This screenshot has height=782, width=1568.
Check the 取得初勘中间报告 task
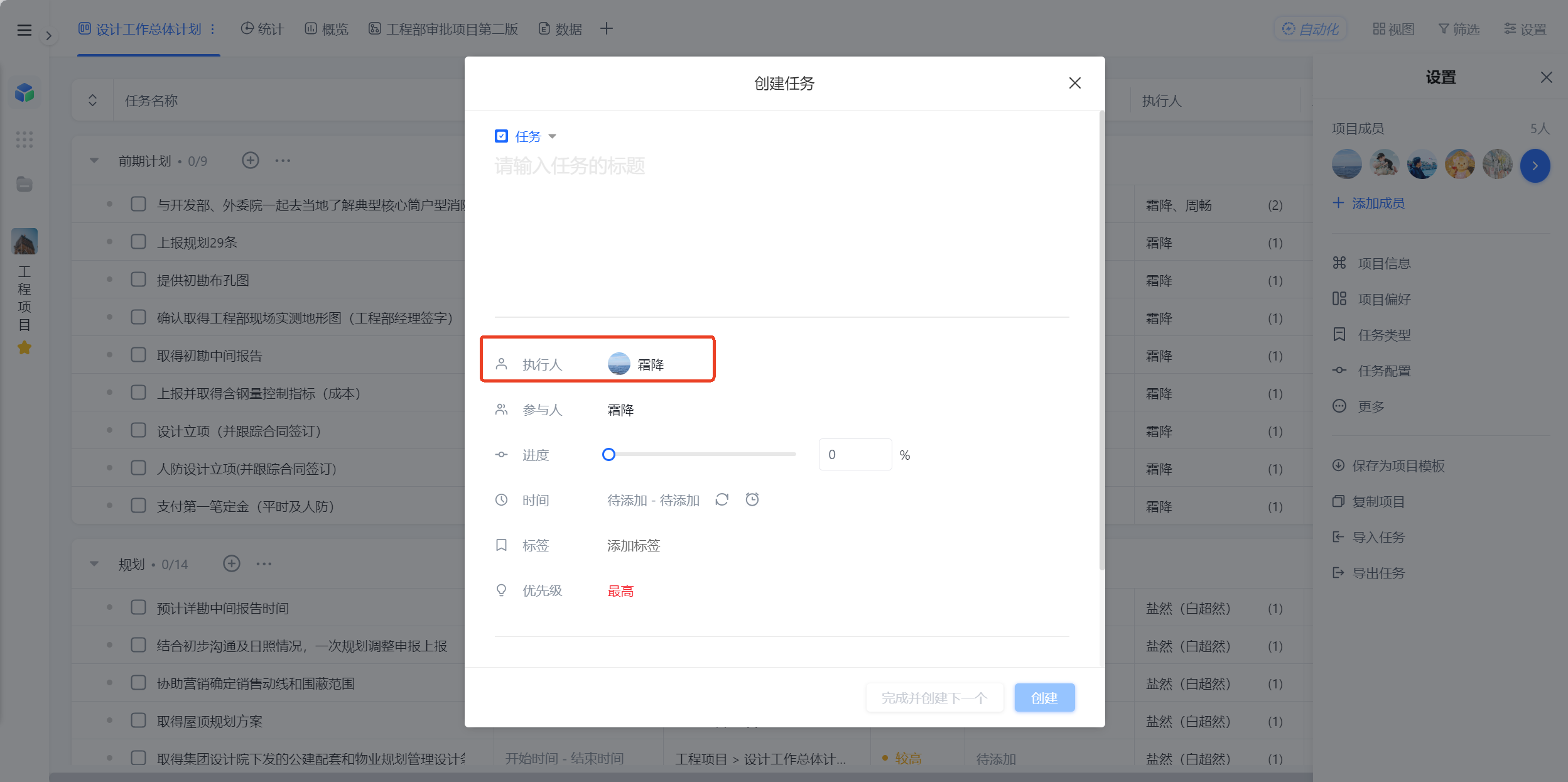coord(138,355)
